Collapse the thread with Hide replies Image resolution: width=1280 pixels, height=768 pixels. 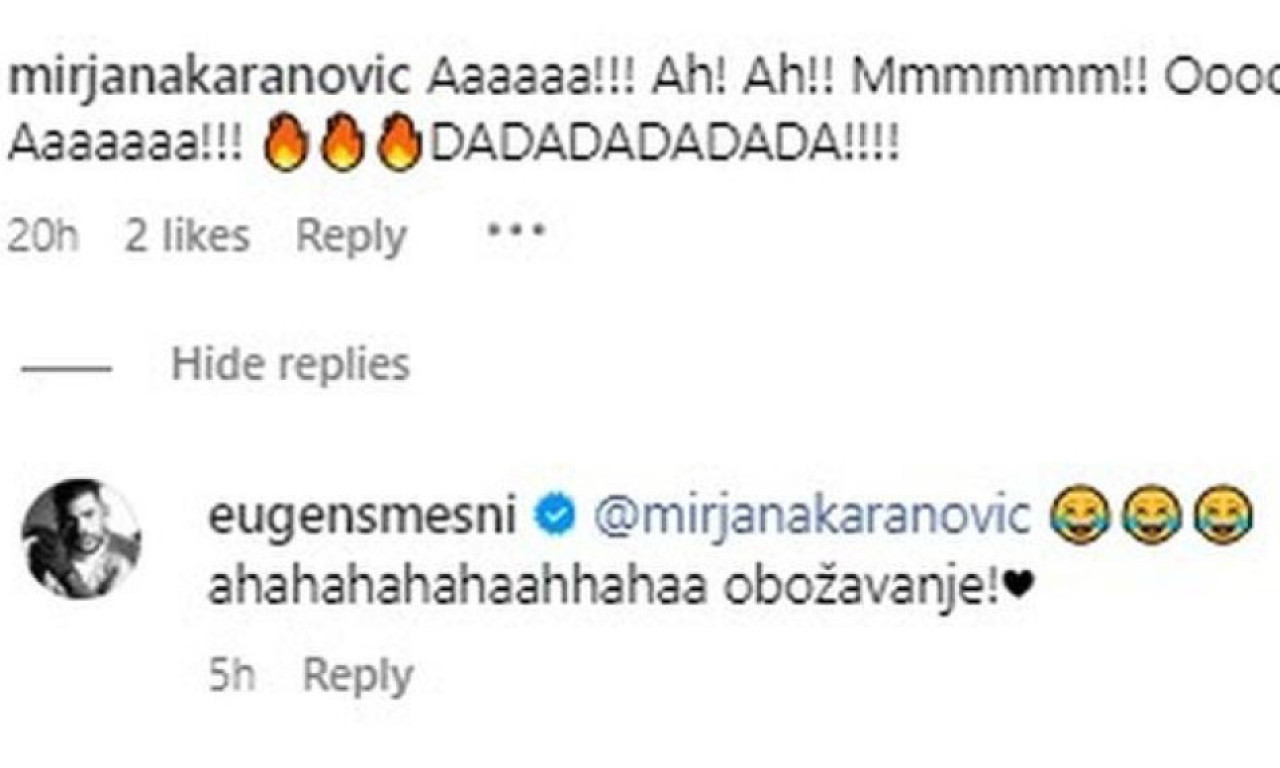[290, 364]
